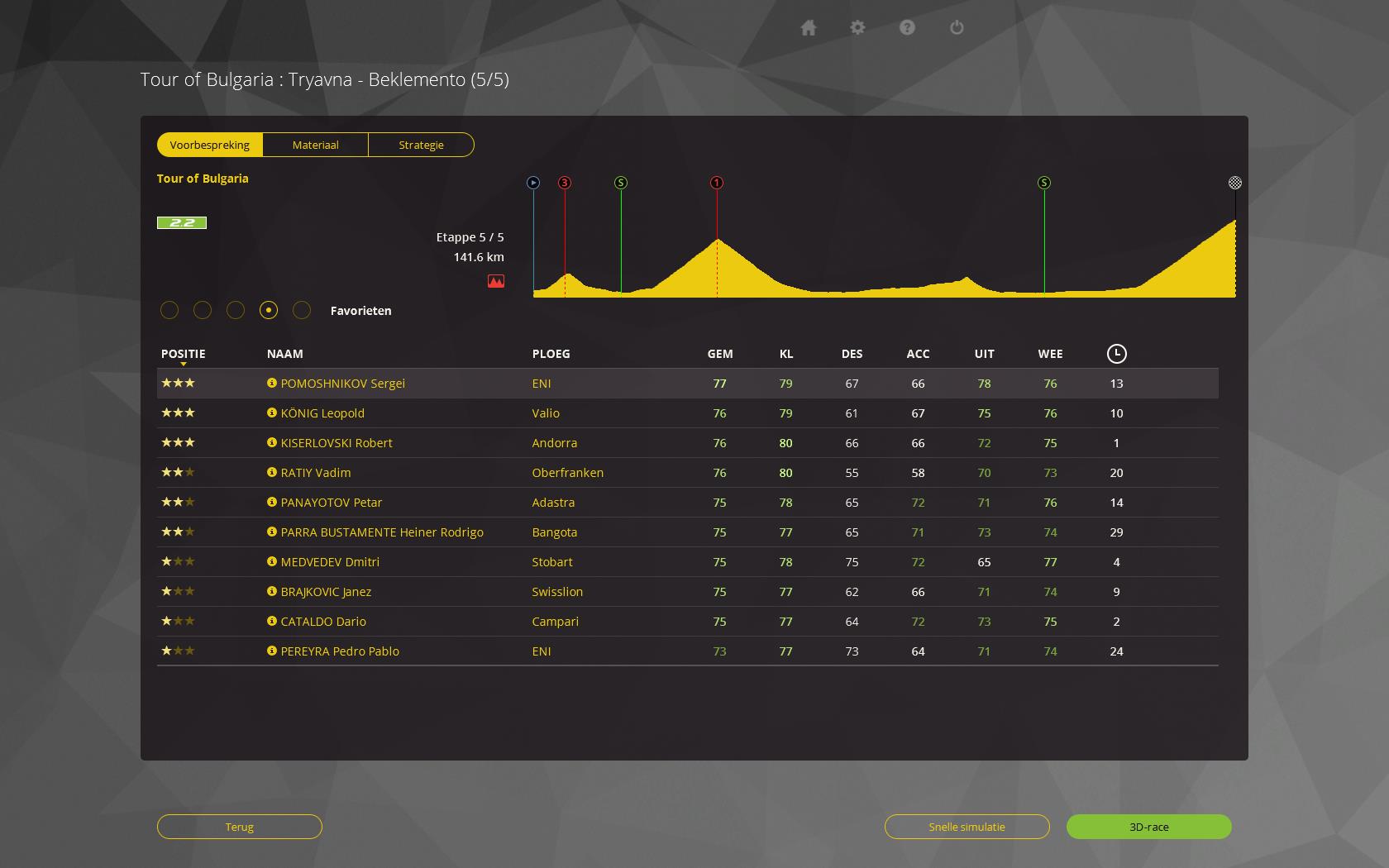The height and width of the screenshot is (868, 1389).
Task: Open info icon for PEREYRA Pedro Pablo
Action: tap(271, 651)
